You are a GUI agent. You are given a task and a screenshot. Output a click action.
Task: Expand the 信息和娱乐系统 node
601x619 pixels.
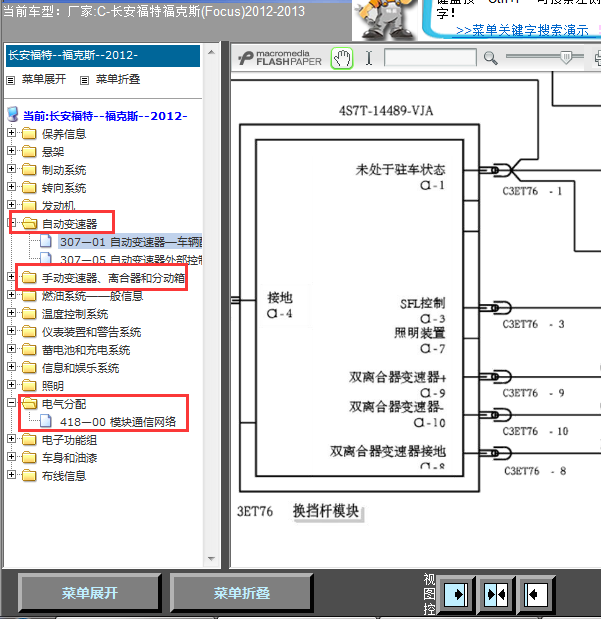11,367
